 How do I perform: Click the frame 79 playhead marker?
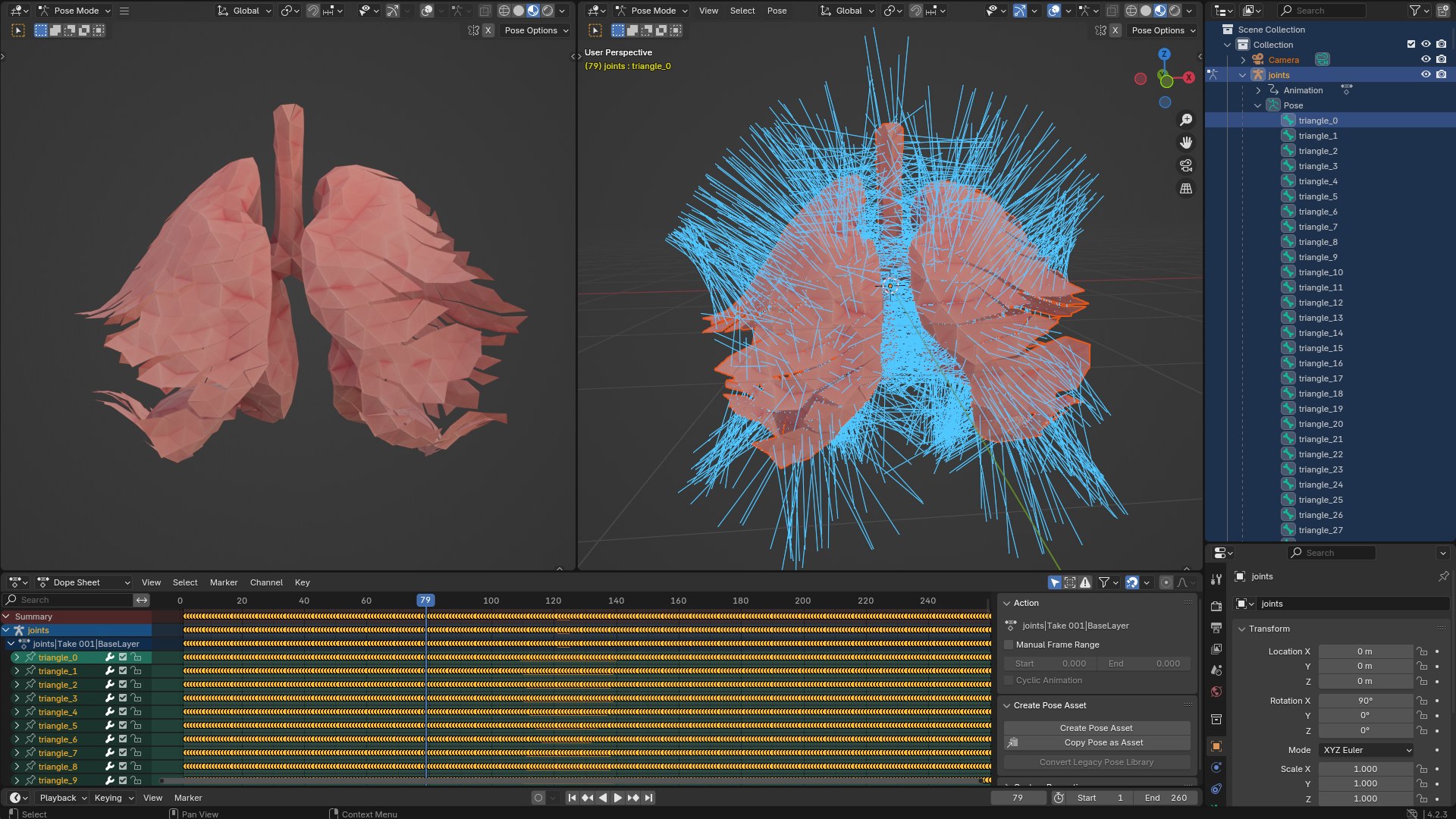pyautogui.click(x=425, y=600)
